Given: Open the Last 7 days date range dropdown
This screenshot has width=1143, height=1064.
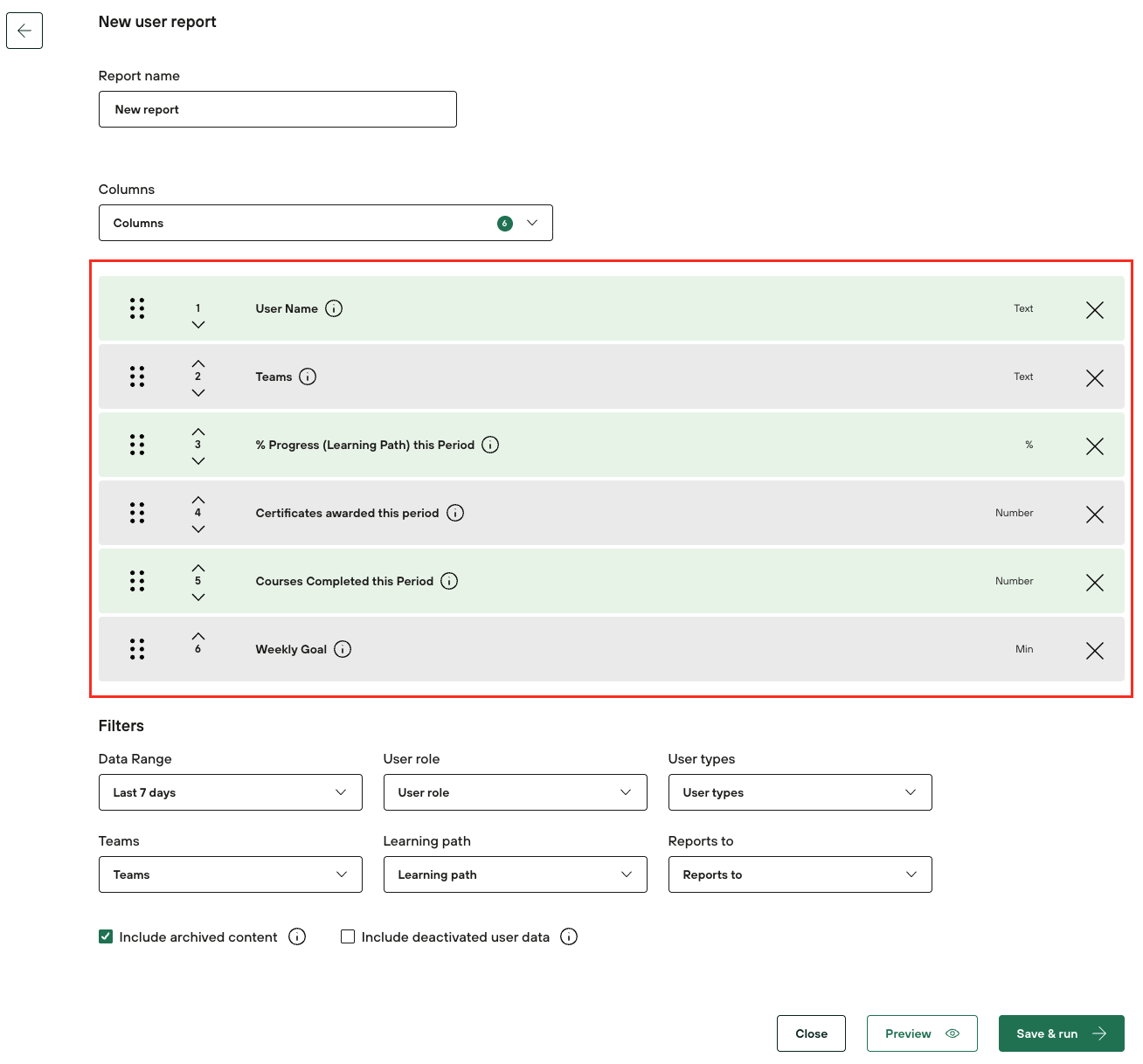Looking at the screenshot, I should pyautogui.click(x=230, y=792).
